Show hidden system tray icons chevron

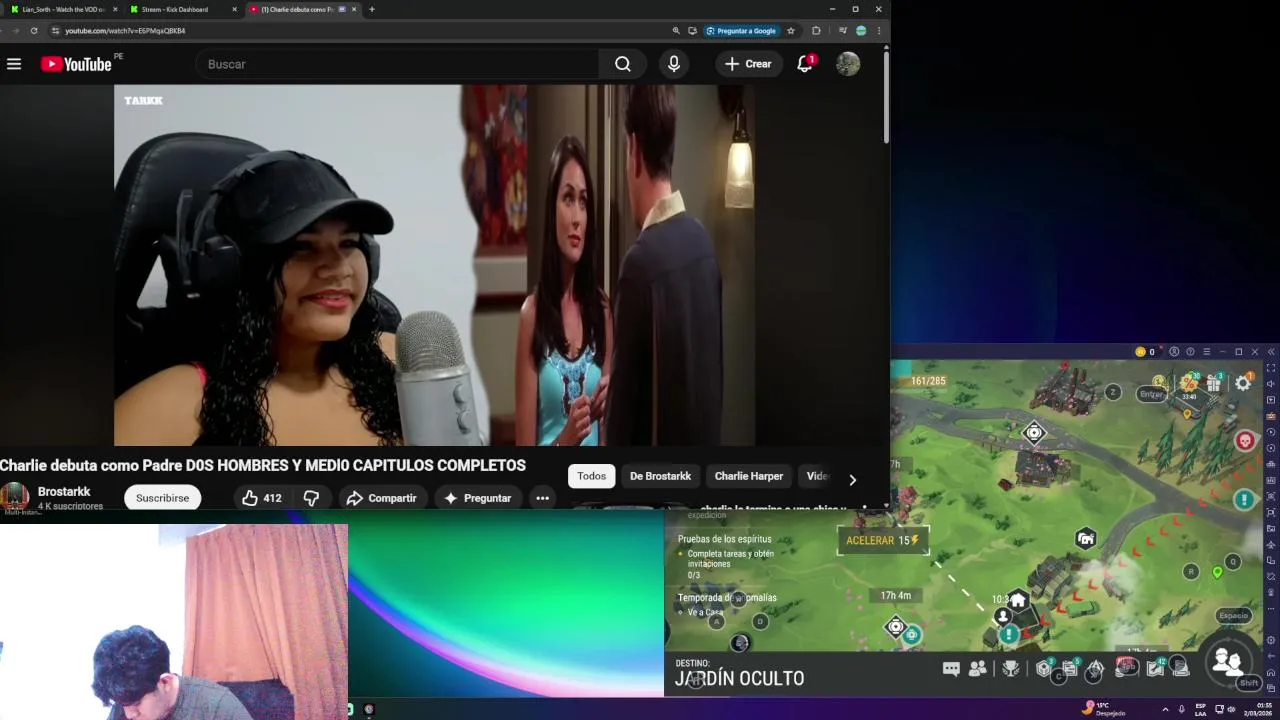point(1165,709)
